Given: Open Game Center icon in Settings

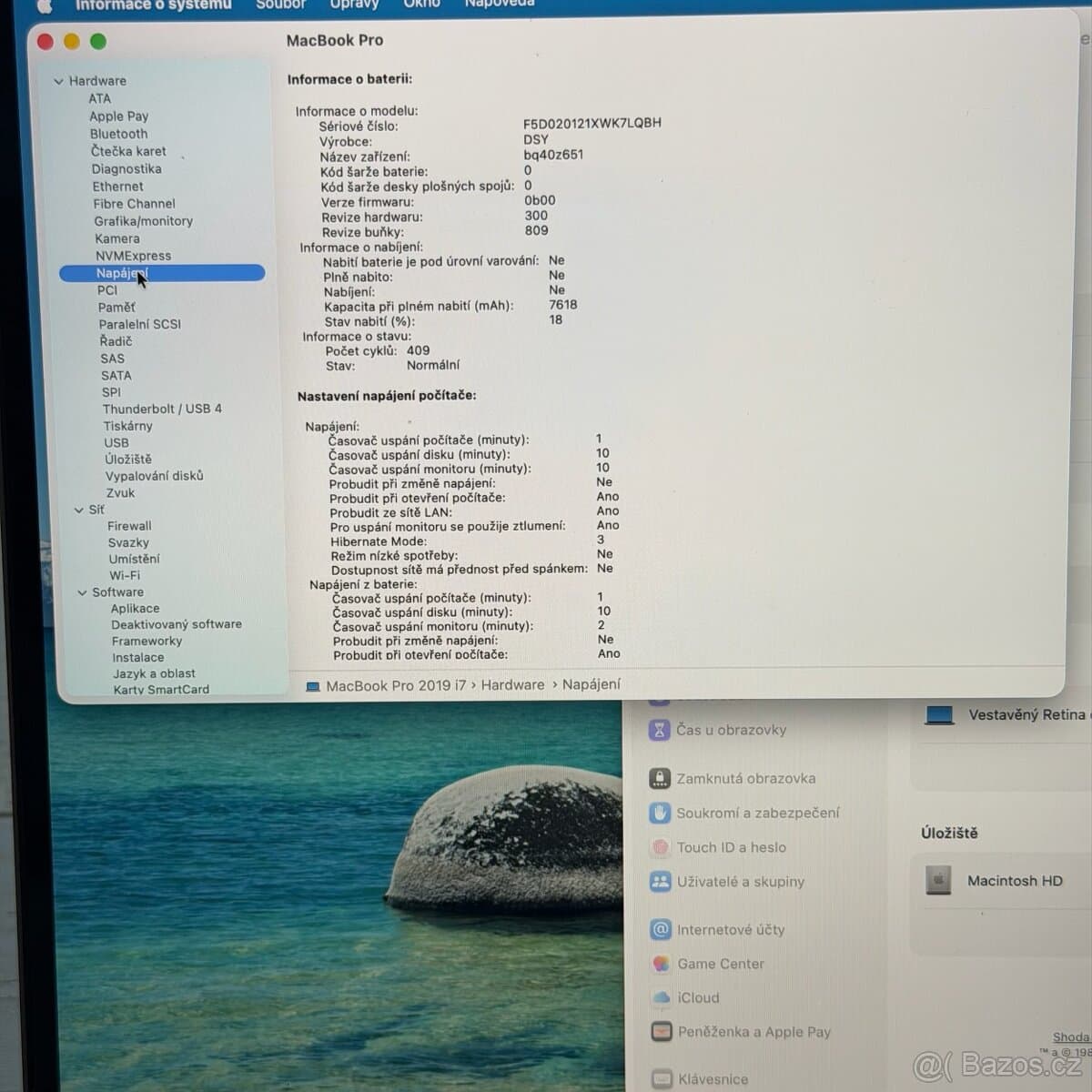Looking at the screenshot, I should coord(661,964).
